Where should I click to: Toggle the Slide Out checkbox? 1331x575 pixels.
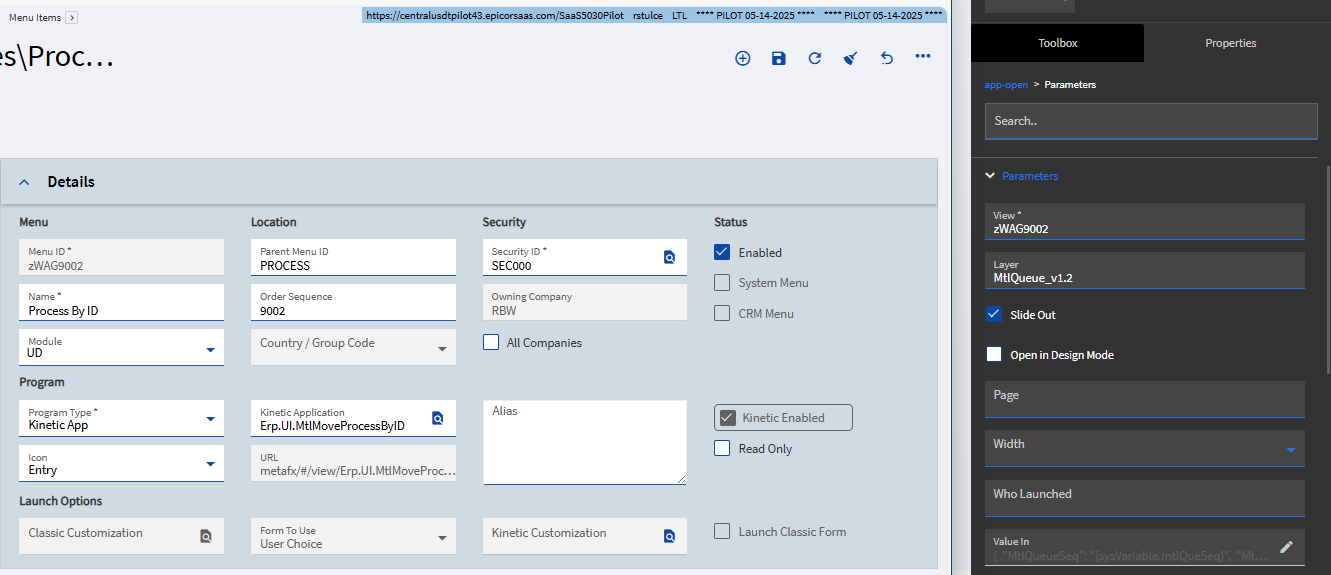pyautogui.click(x=994, y=314)
